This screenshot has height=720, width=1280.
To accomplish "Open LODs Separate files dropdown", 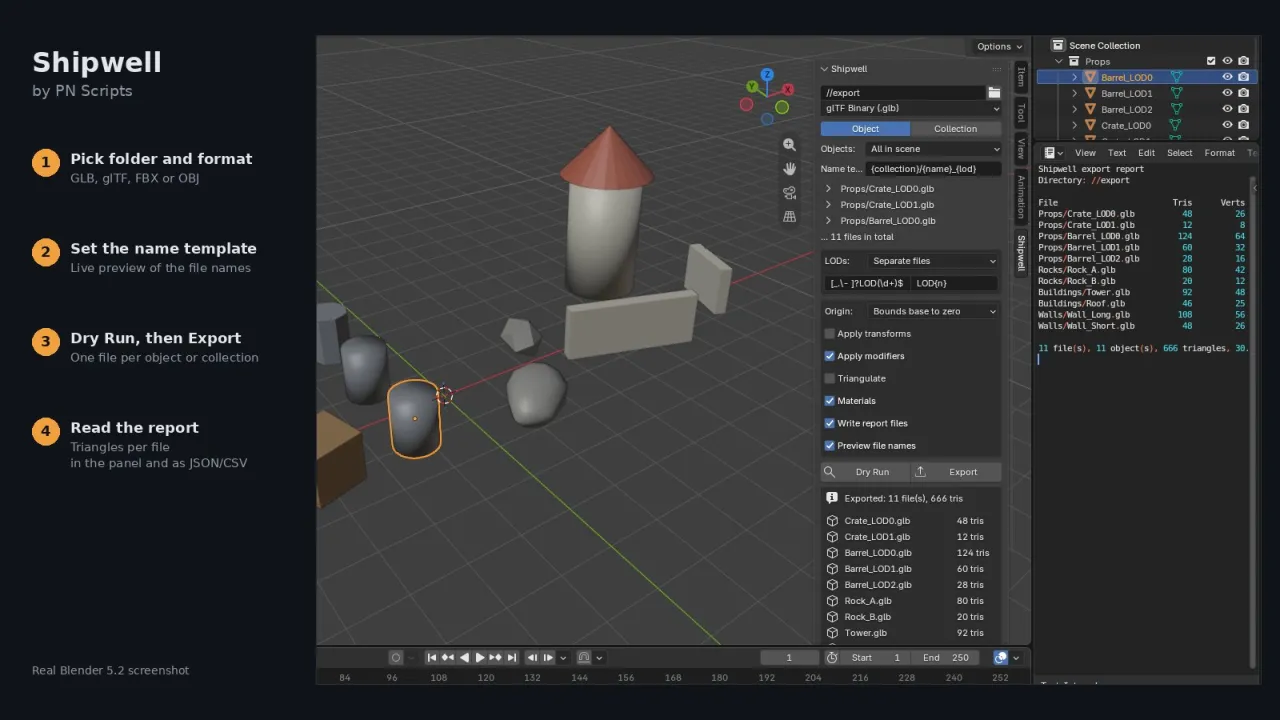I will point(933,261).
